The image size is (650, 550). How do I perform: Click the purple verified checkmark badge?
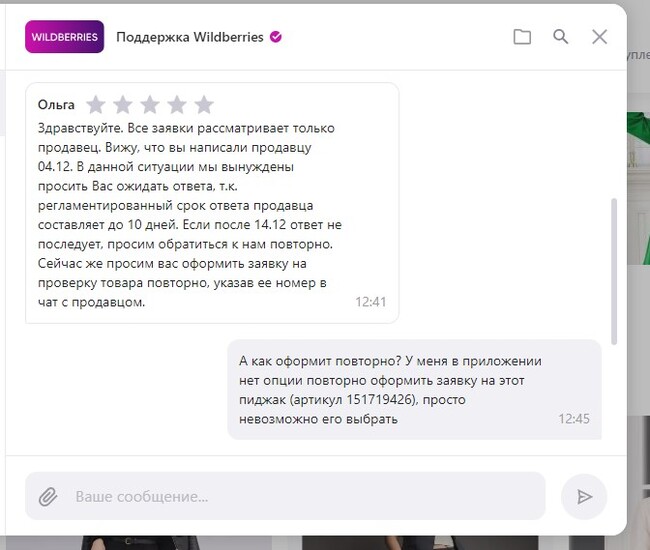coord(276,37)
